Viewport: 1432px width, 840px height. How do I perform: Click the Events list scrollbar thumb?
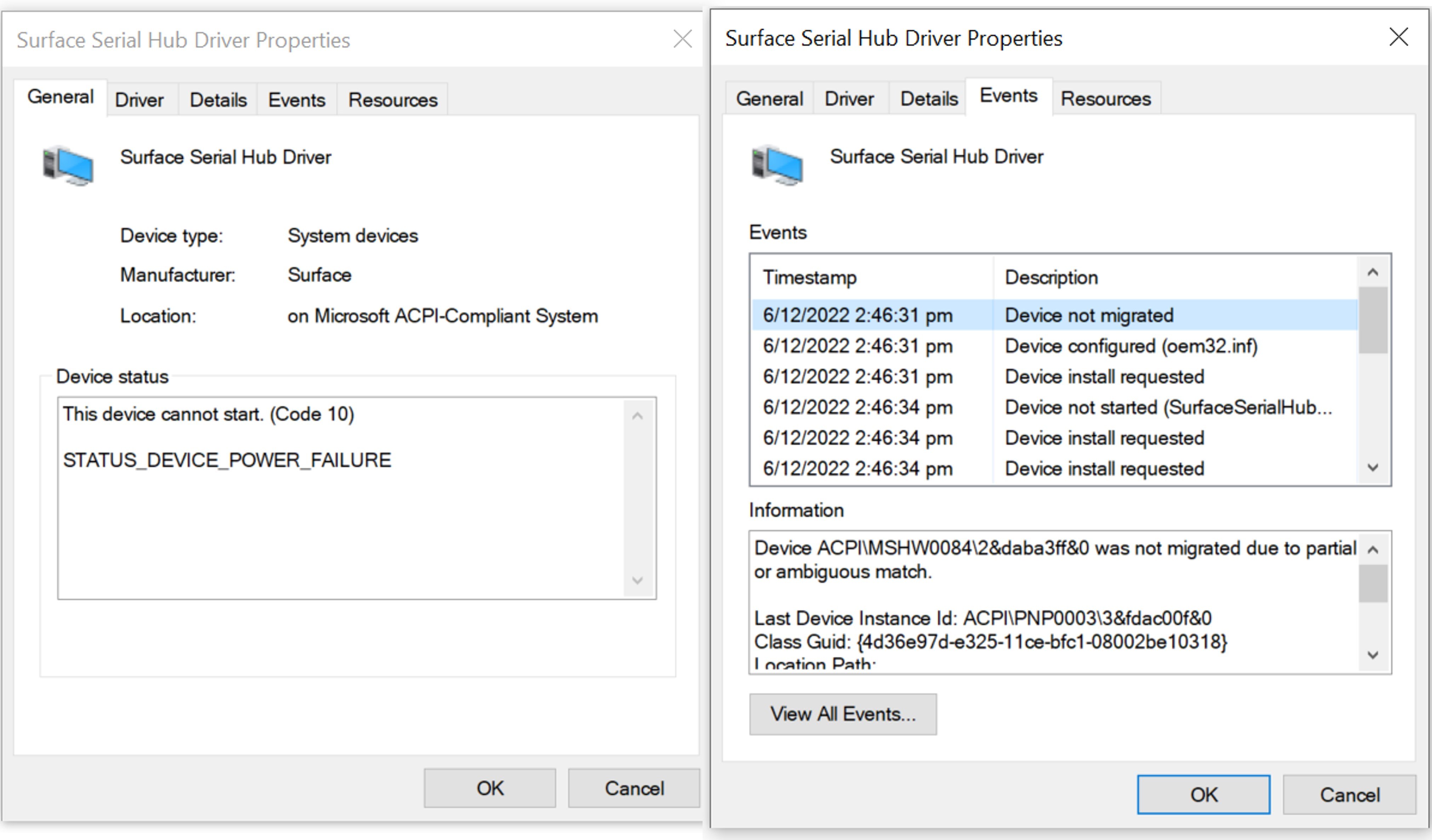click(x=1373, y=320)
